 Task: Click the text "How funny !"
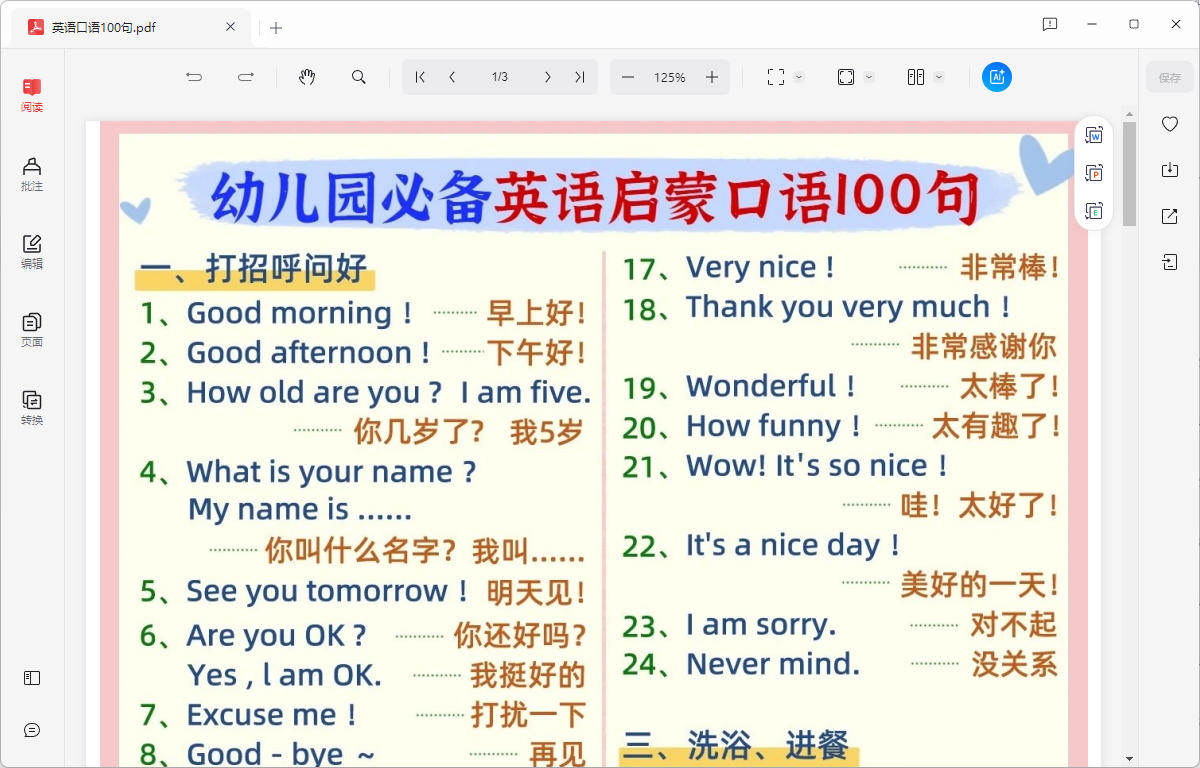pos(774,426)
